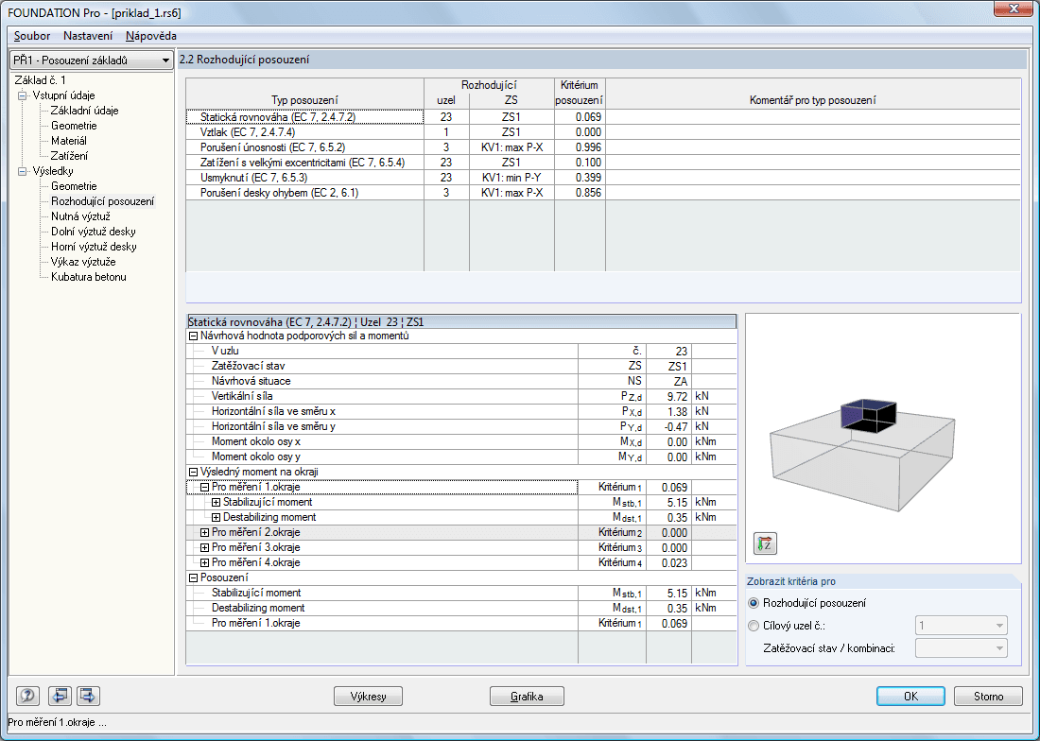The image size is (1040, 741).
Task: Select Základ č. 1 tree root
Action: point(40,80)
